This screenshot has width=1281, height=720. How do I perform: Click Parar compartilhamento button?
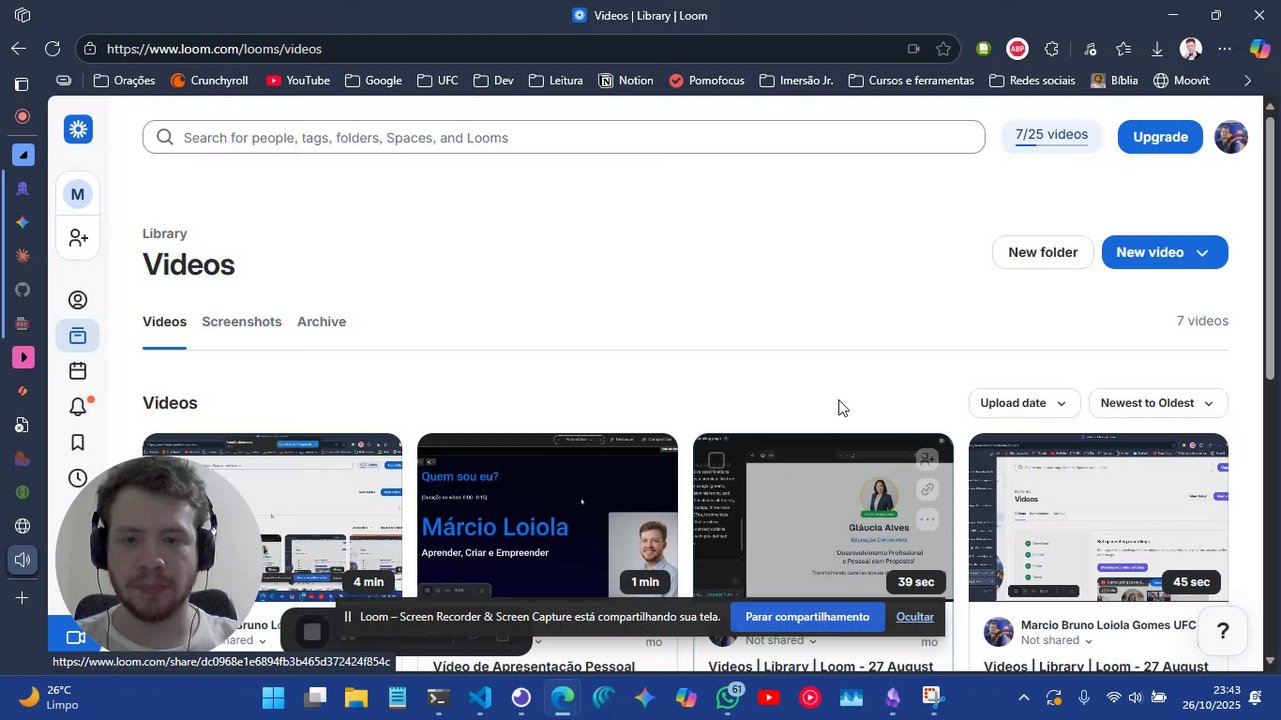pos(807,617)
